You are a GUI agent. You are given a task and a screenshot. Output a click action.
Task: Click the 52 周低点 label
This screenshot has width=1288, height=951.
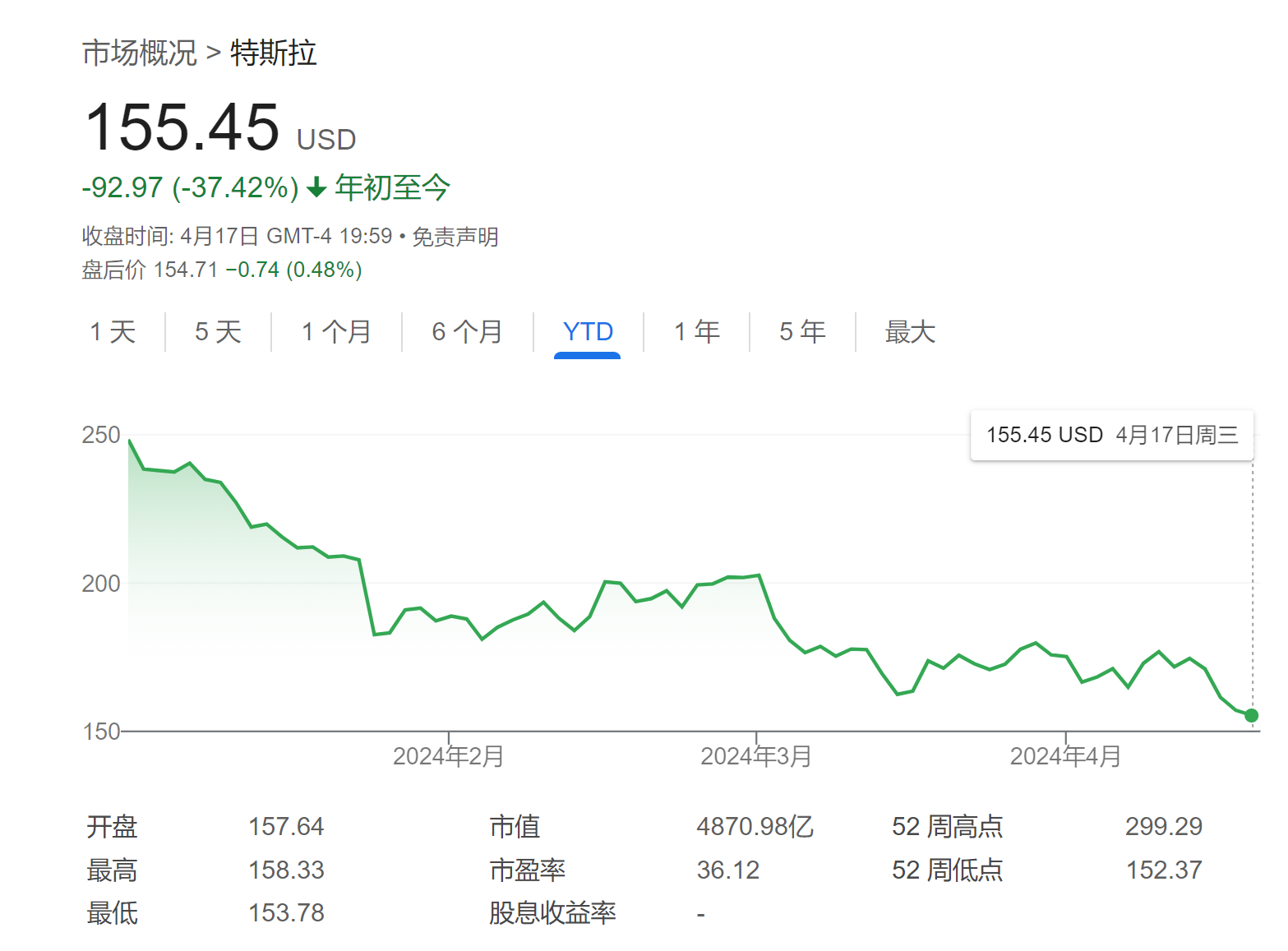coord(948,870)
